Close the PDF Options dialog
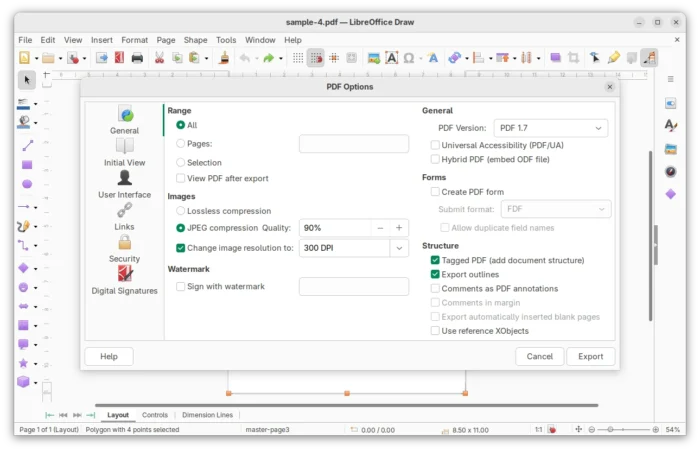Screen dimensions: 700x451 (610, 87)
